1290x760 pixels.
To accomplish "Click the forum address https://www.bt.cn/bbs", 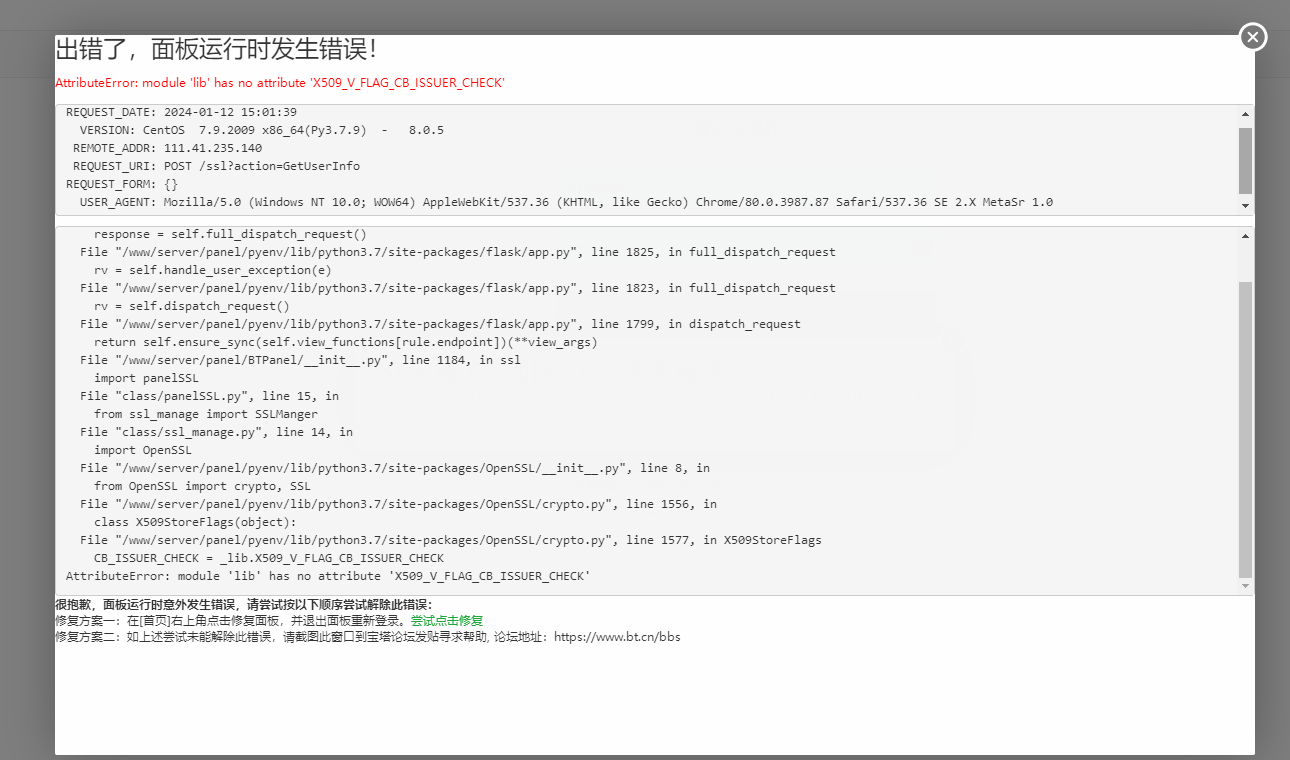I will (617, 637).
